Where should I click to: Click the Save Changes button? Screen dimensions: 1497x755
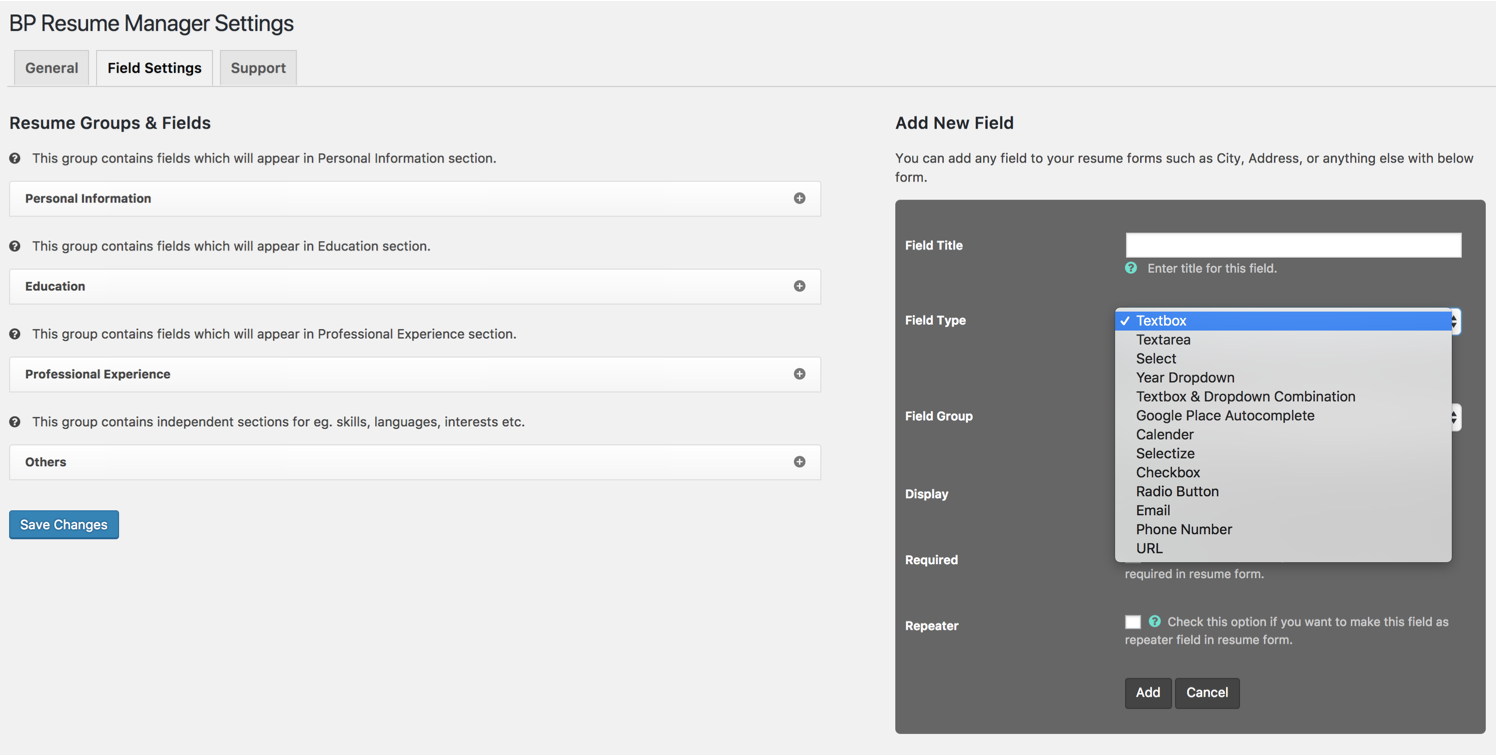click(64, 524)
